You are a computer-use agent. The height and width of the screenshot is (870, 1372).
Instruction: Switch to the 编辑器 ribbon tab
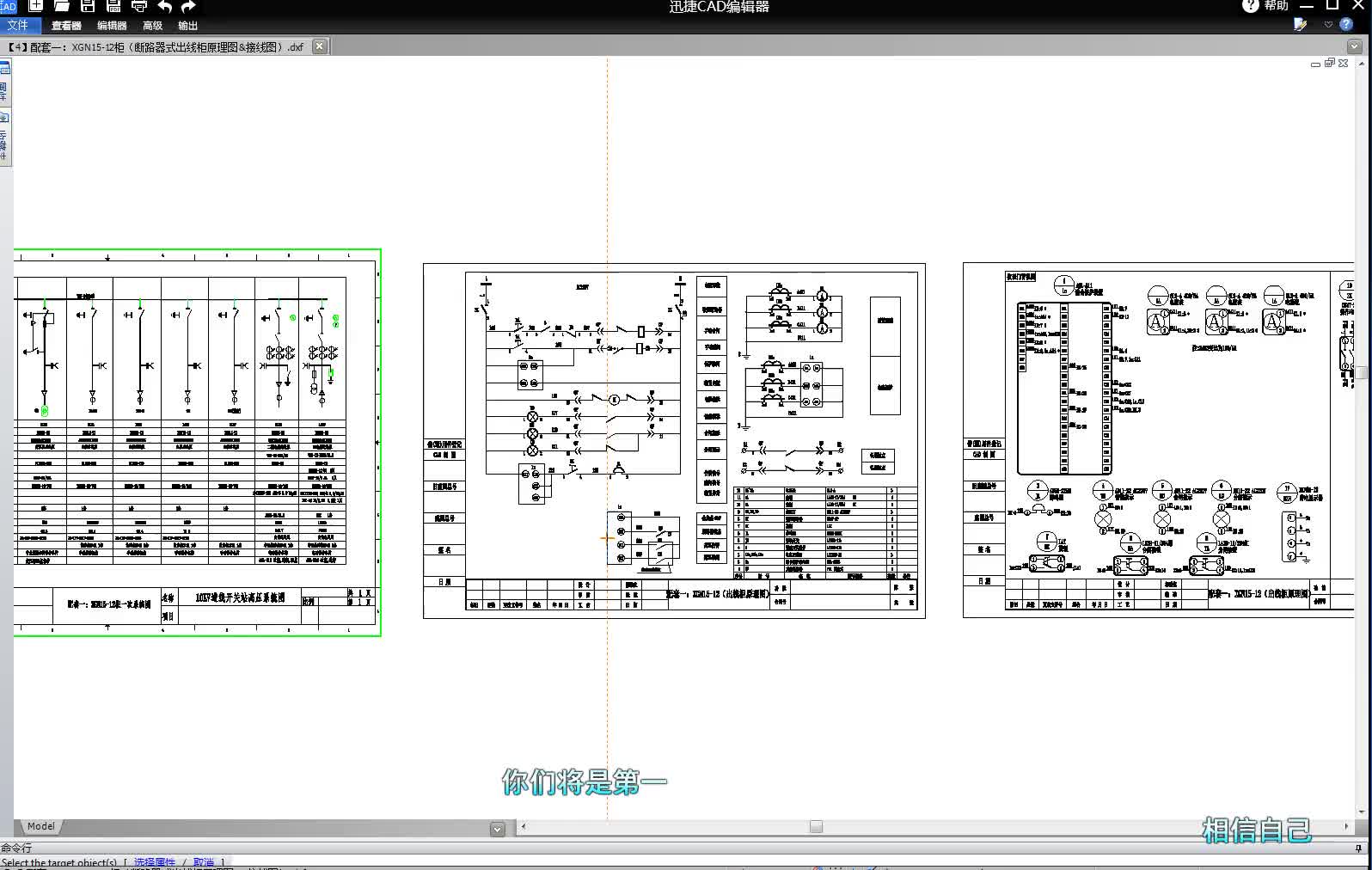112,26
